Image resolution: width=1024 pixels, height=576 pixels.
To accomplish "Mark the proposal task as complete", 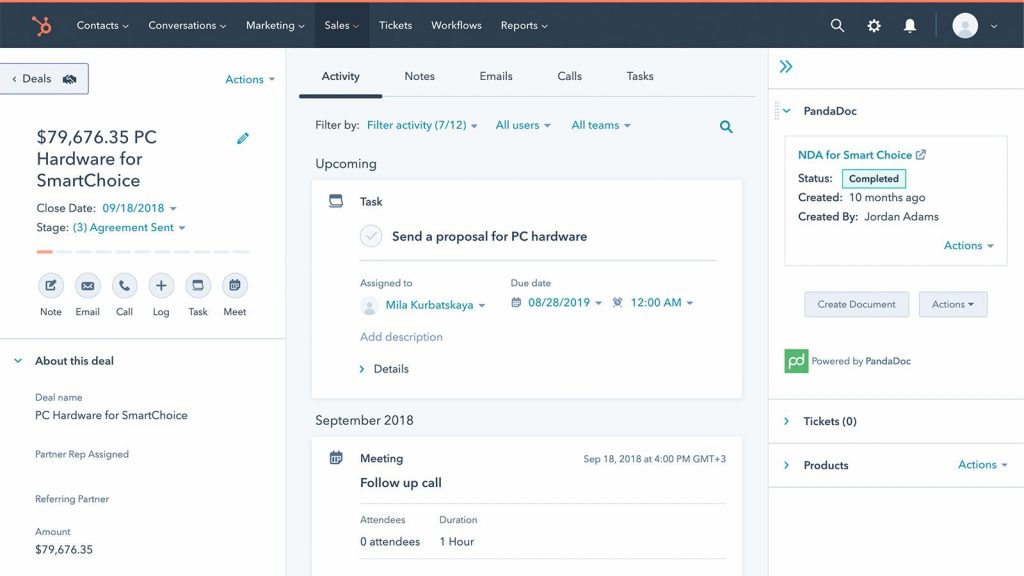I will coord(371,236).
